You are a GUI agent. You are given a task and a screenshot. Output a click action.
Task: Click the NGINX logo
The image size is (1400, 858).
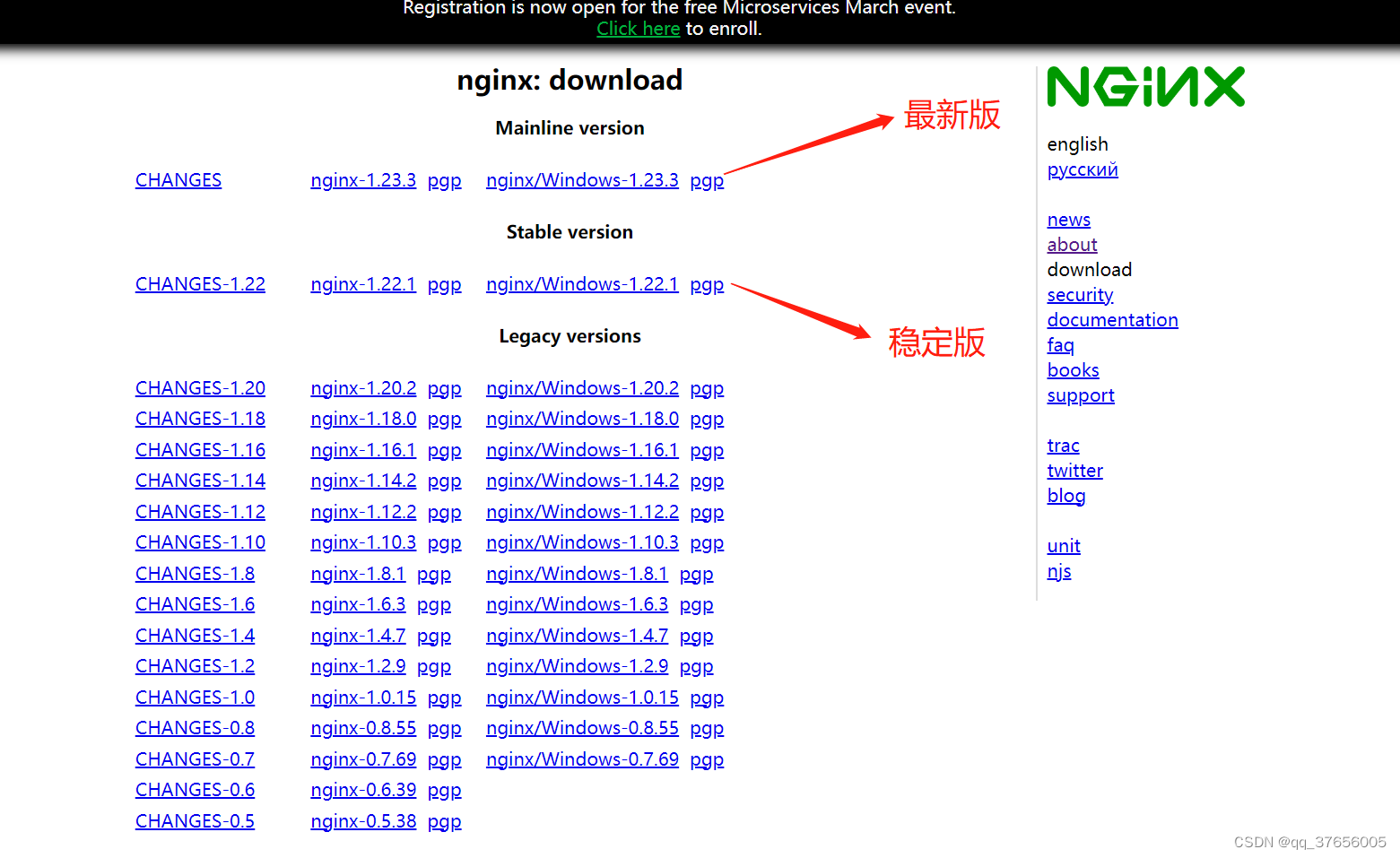click(x=1145, y=87)
